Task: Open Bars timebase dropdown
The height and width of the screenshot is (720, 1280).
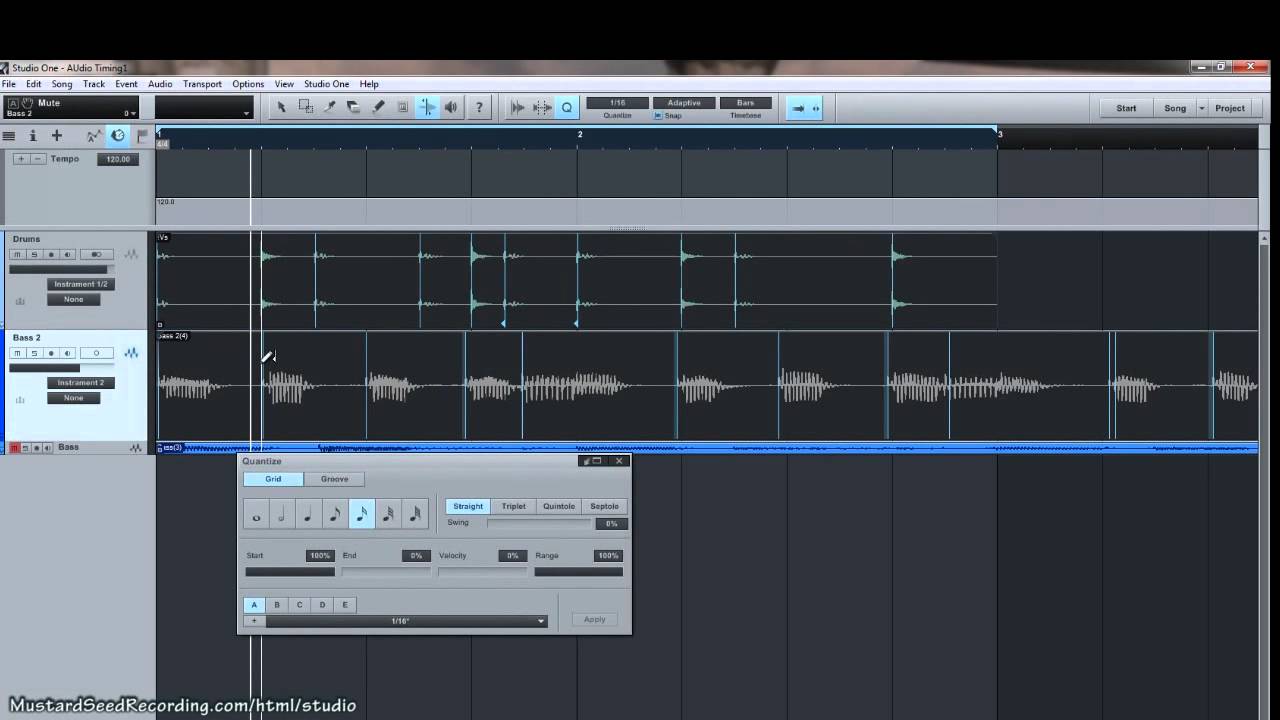Action: (x=746, y=103)
